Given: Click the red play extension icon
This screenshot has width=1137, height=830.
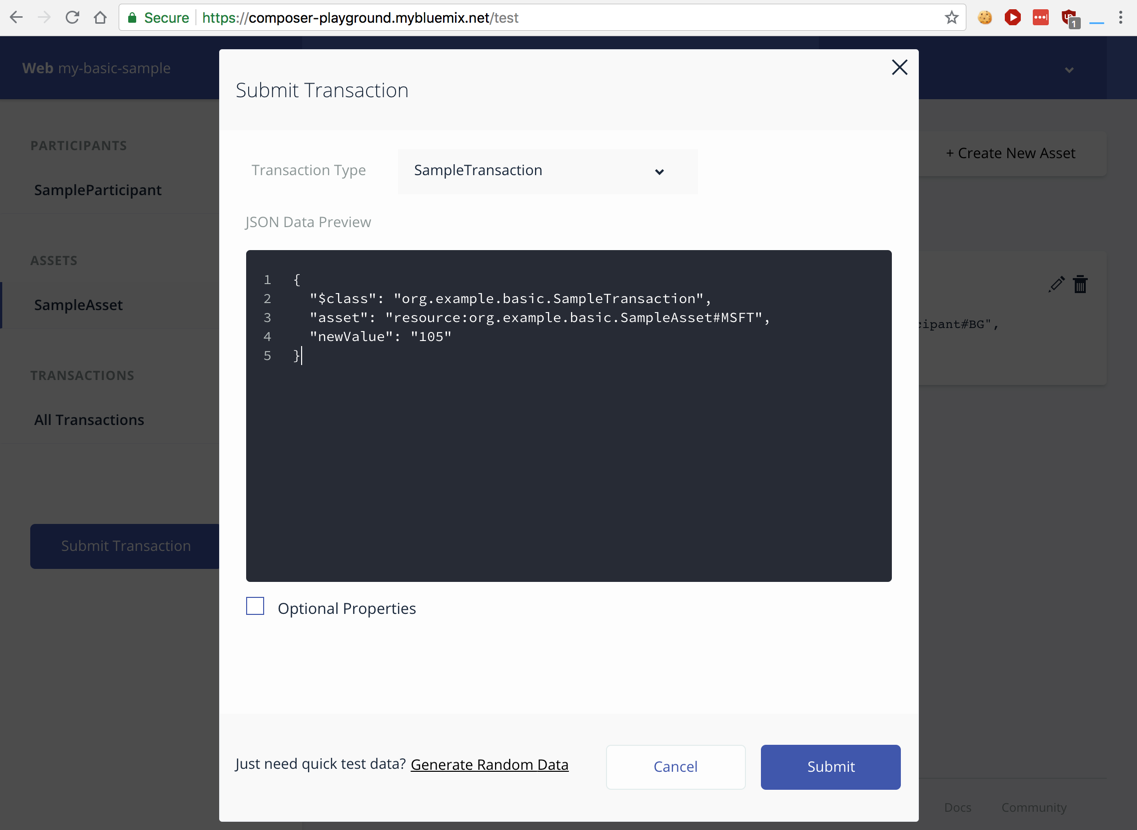Looking at the screenshot, I should click(1013, 17).
